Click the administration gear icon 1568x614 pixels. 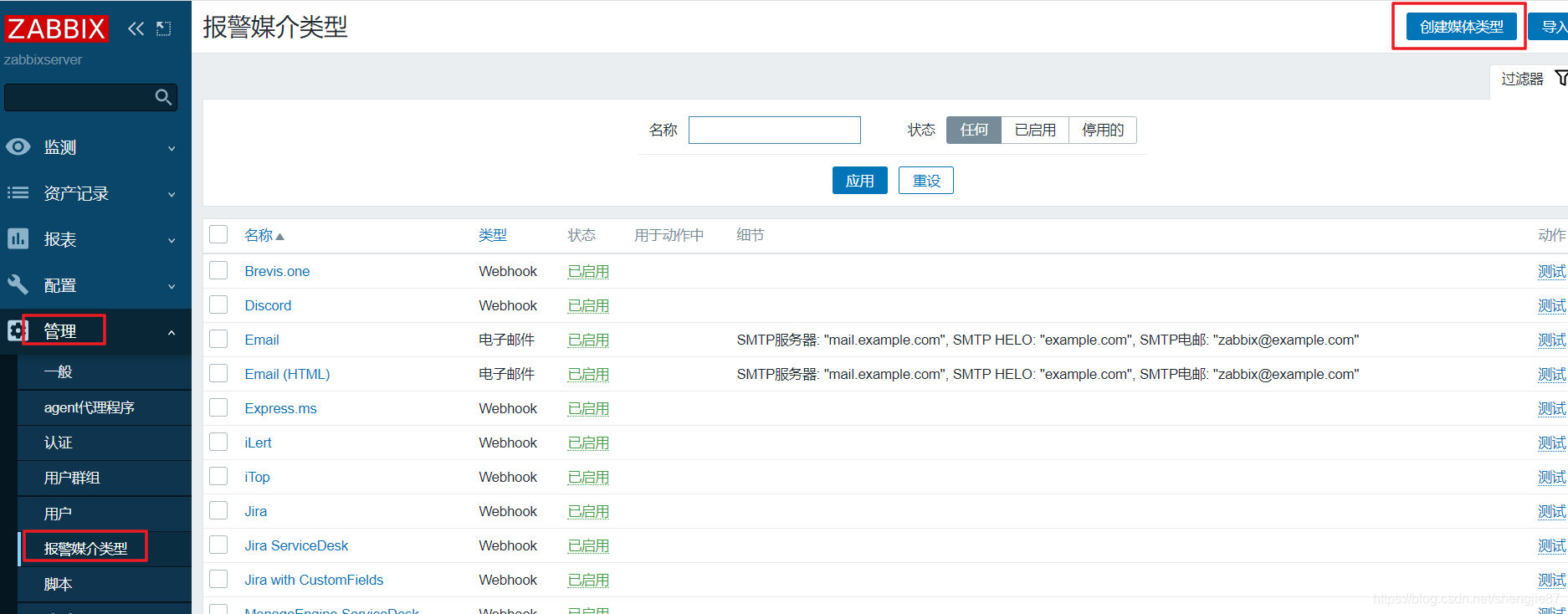[16, 330]
